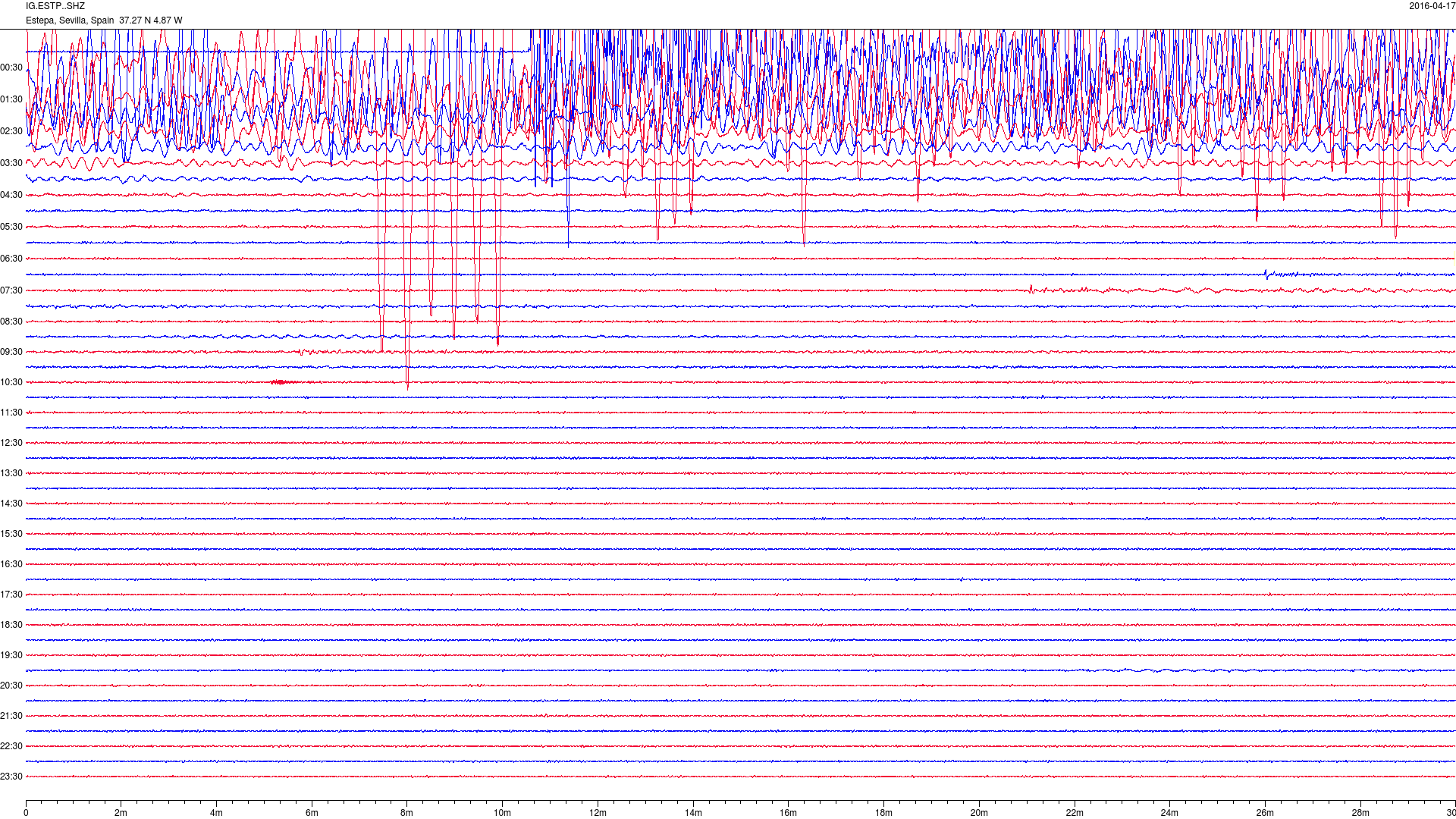Click the 8m axis tick label
This screenshot has width=1456, height=819.
click(407, 813)
